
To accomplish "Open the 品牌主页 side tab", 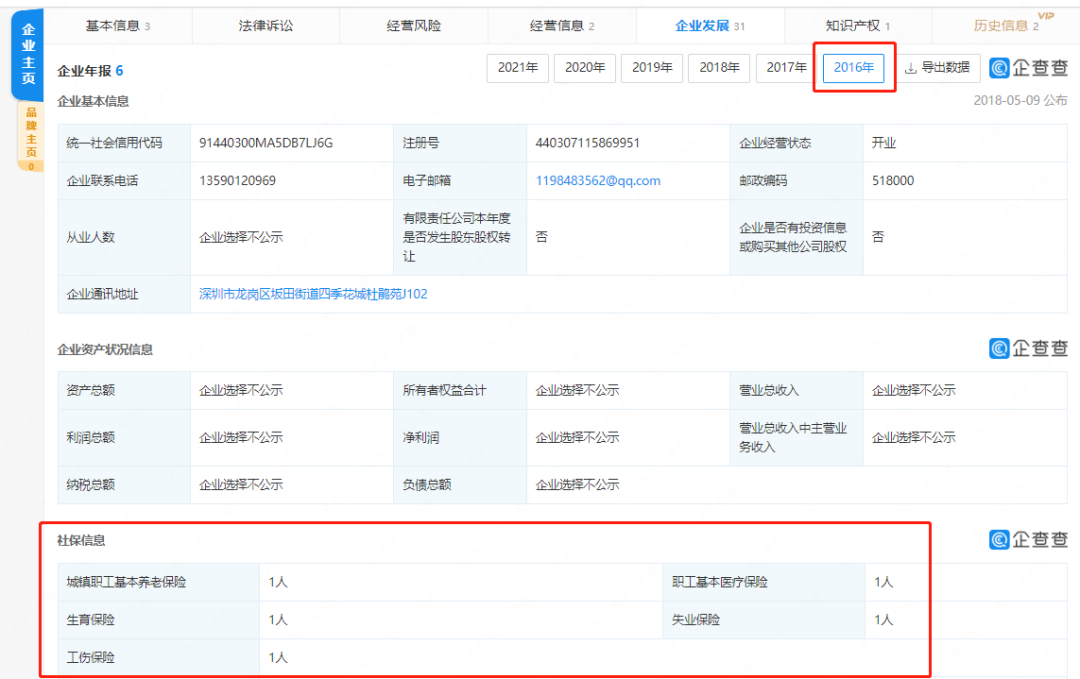I will [31, 135].
